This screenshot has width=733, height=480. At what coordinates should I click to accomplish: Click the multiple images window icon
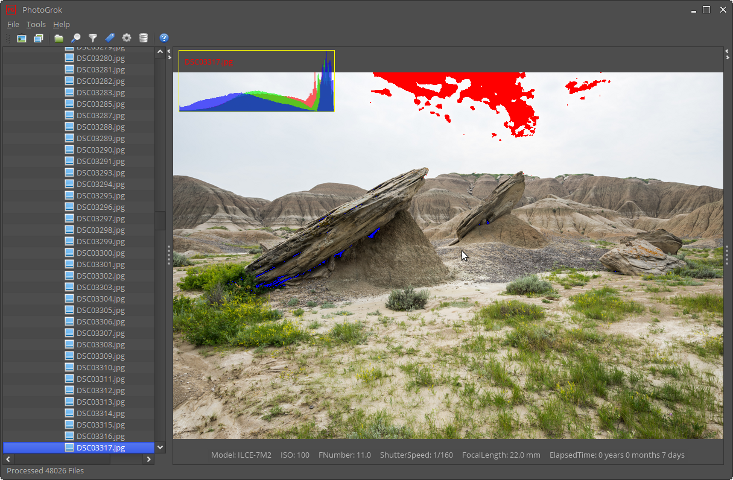[x=38, y=38]
